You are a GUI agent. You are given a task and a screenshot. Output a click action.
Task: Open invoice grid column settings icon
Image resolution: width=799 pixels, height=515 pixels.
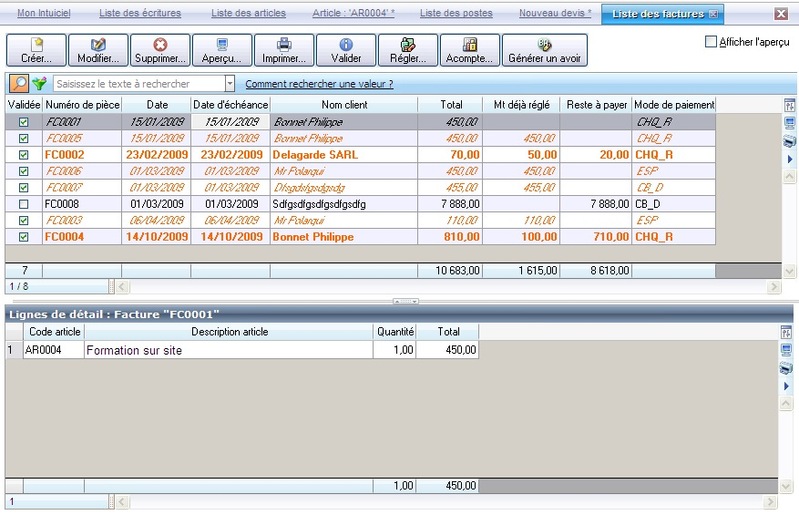click(x=789, y=105)
